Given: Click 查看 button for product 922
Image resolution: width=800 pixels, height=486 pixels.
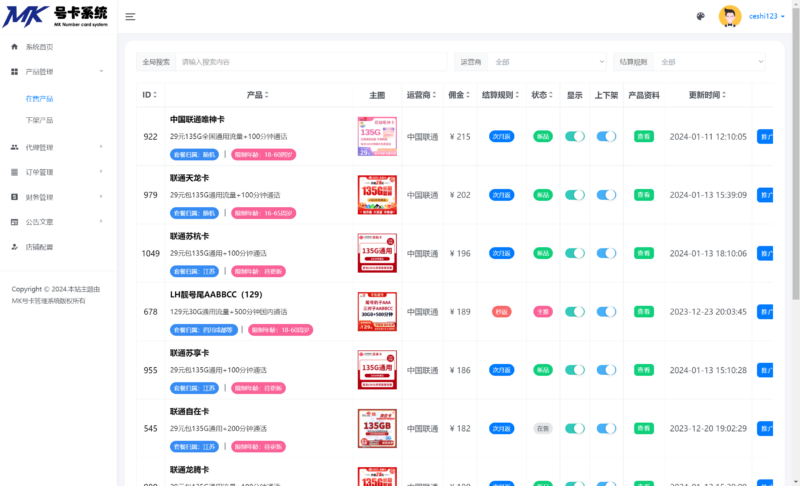Looking at the screenshot, I should pos(644,136).
